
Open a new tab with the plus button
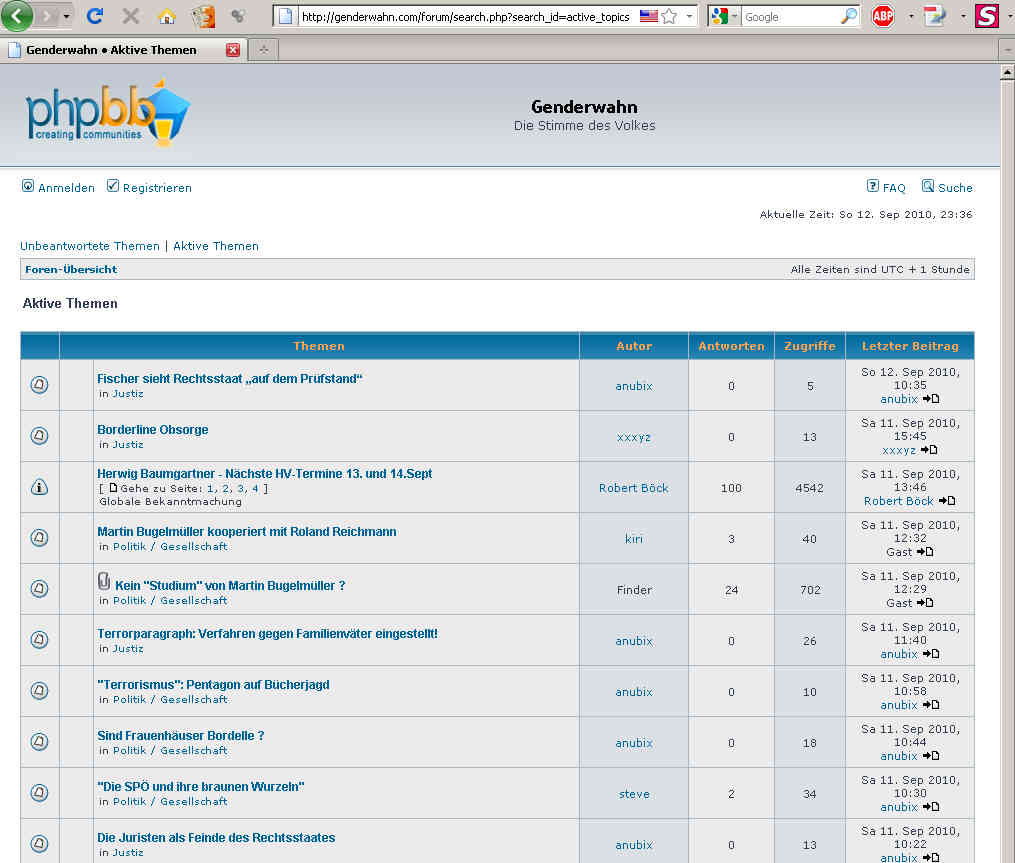tap(263, 49)
